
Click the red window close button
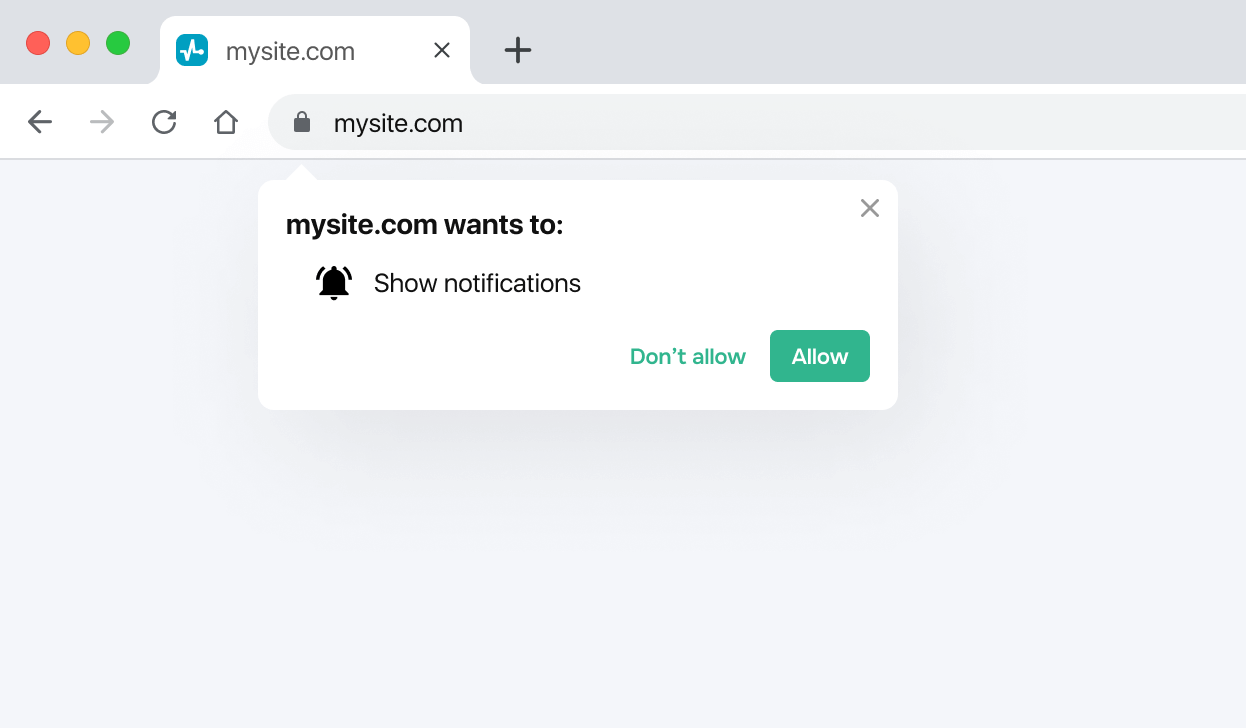(x=38, y=43)
